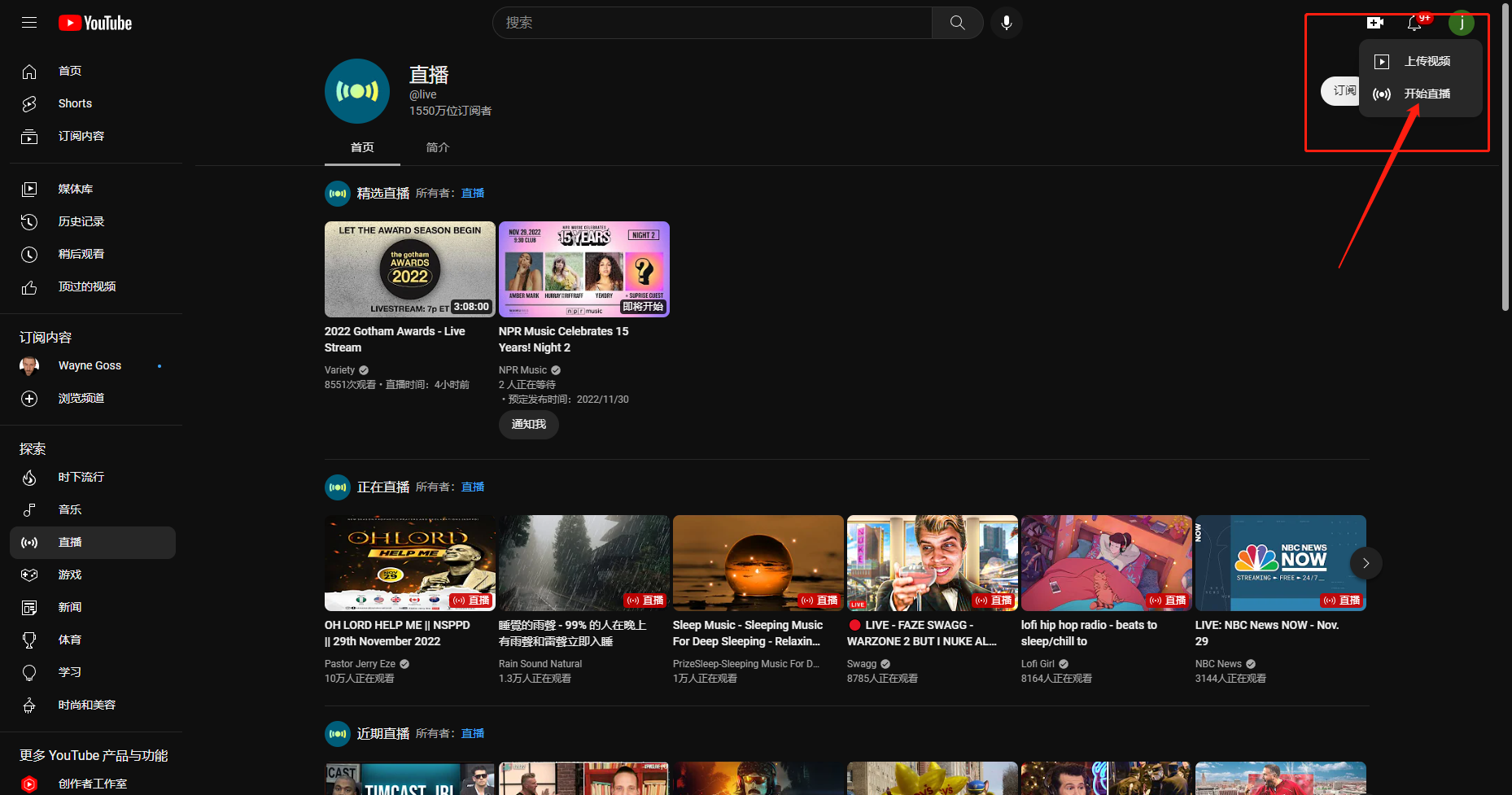Screen dimensions: 1512x795
Task: Open the account avatar menu
Action: click(1462, 23)
